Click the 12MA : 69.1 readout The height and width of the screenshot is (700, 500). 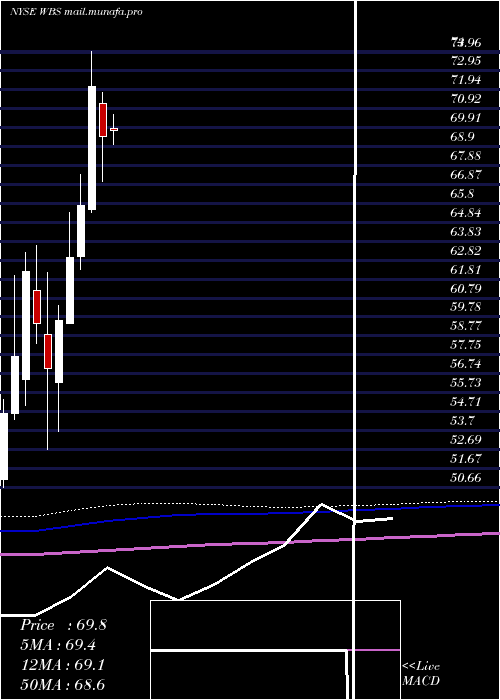pos(63,665)
